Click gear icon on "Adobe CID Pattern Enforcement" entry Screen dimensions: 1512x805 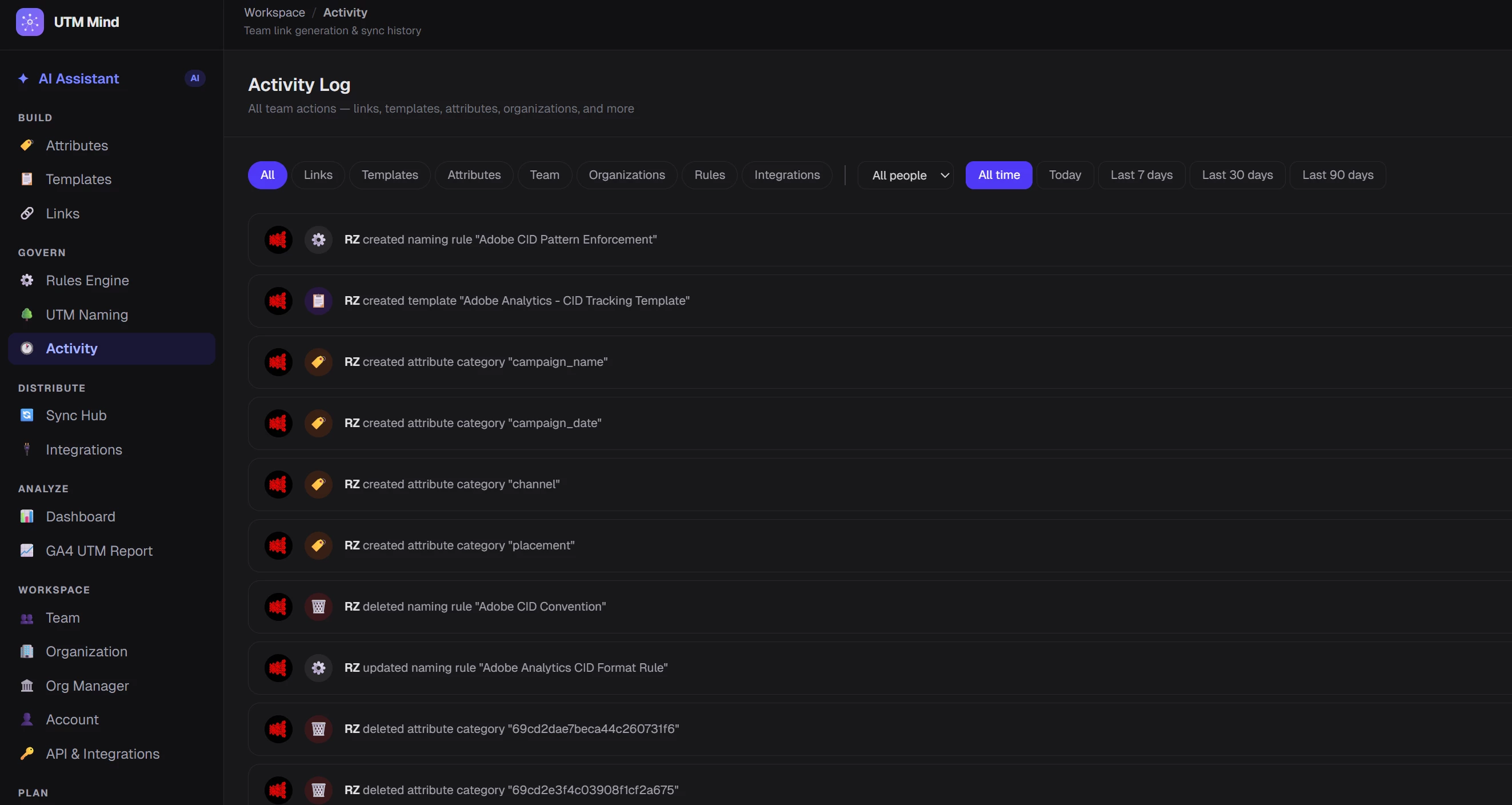coord(318,240)
